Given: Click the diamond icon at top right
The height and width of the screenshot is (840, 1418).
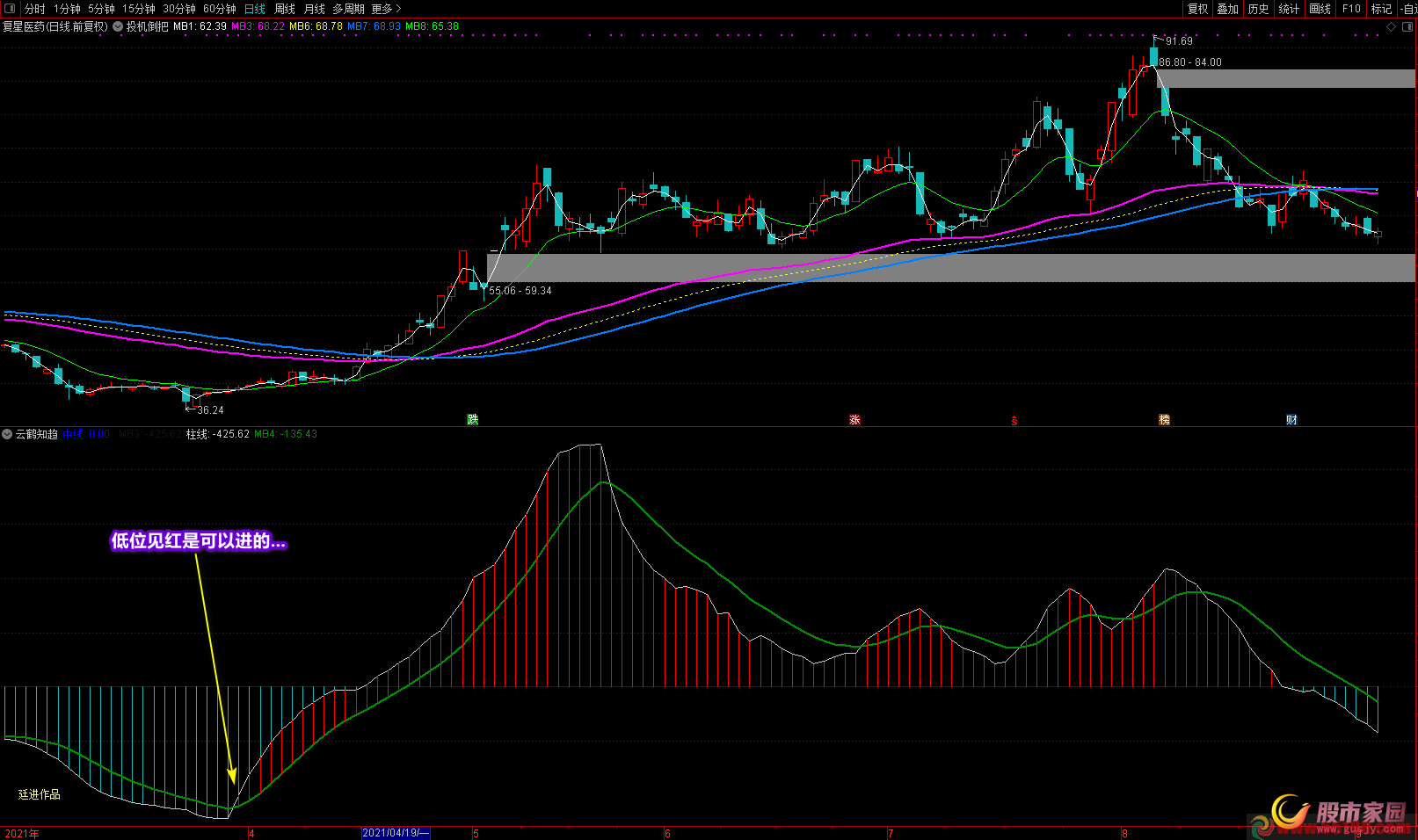Looking at the screenshot, I should (1391, 27).
